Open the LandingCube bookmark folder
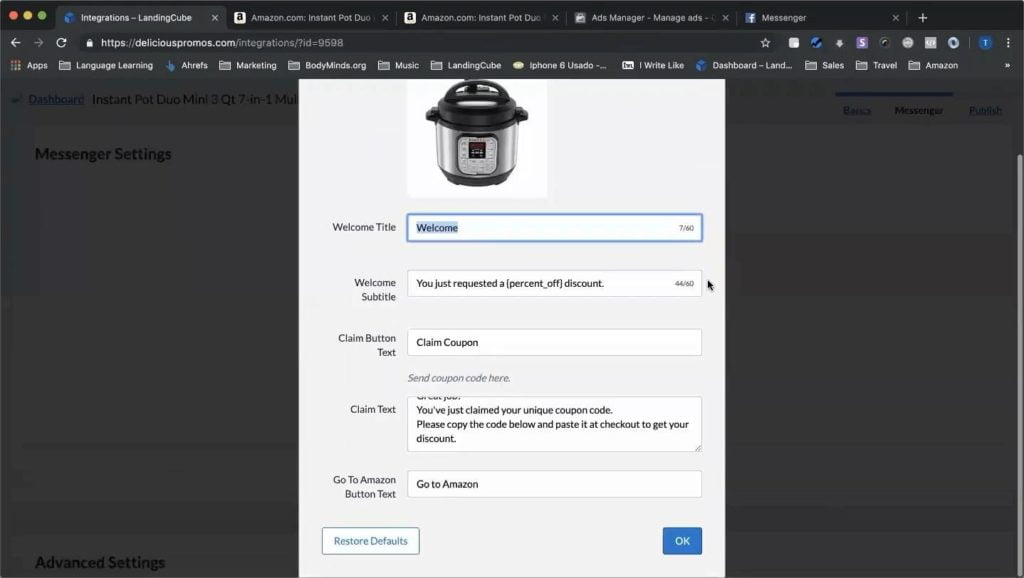 click(466, 65)
